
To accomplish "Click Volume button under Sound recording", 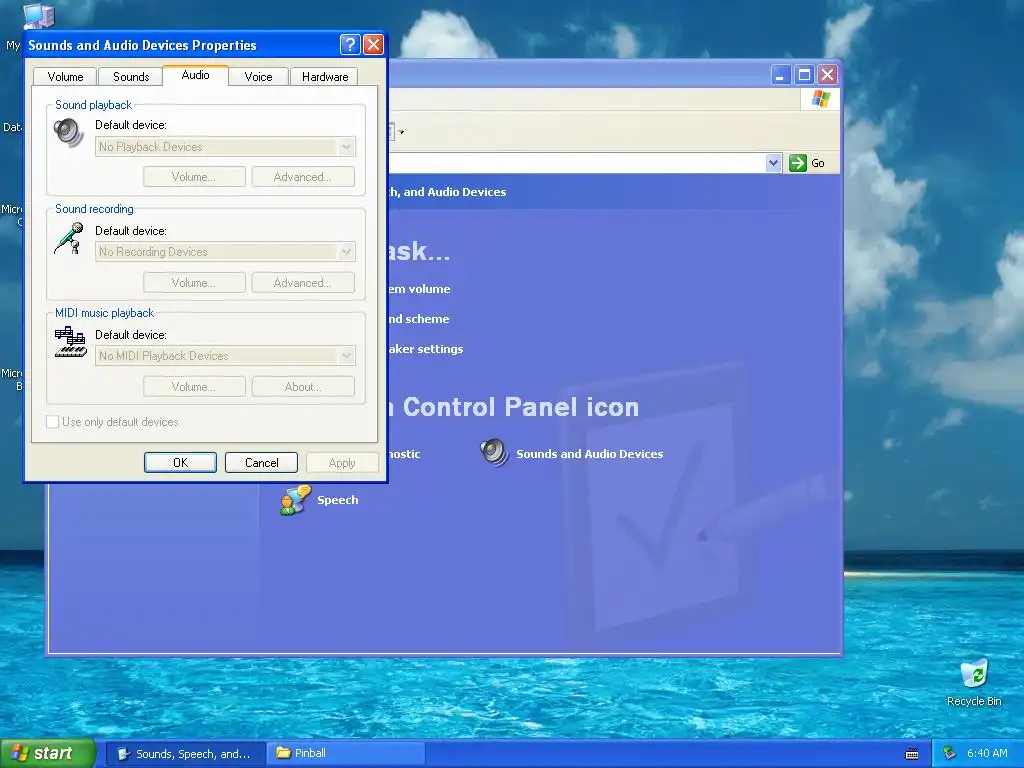I will click(x=194, y=283).
